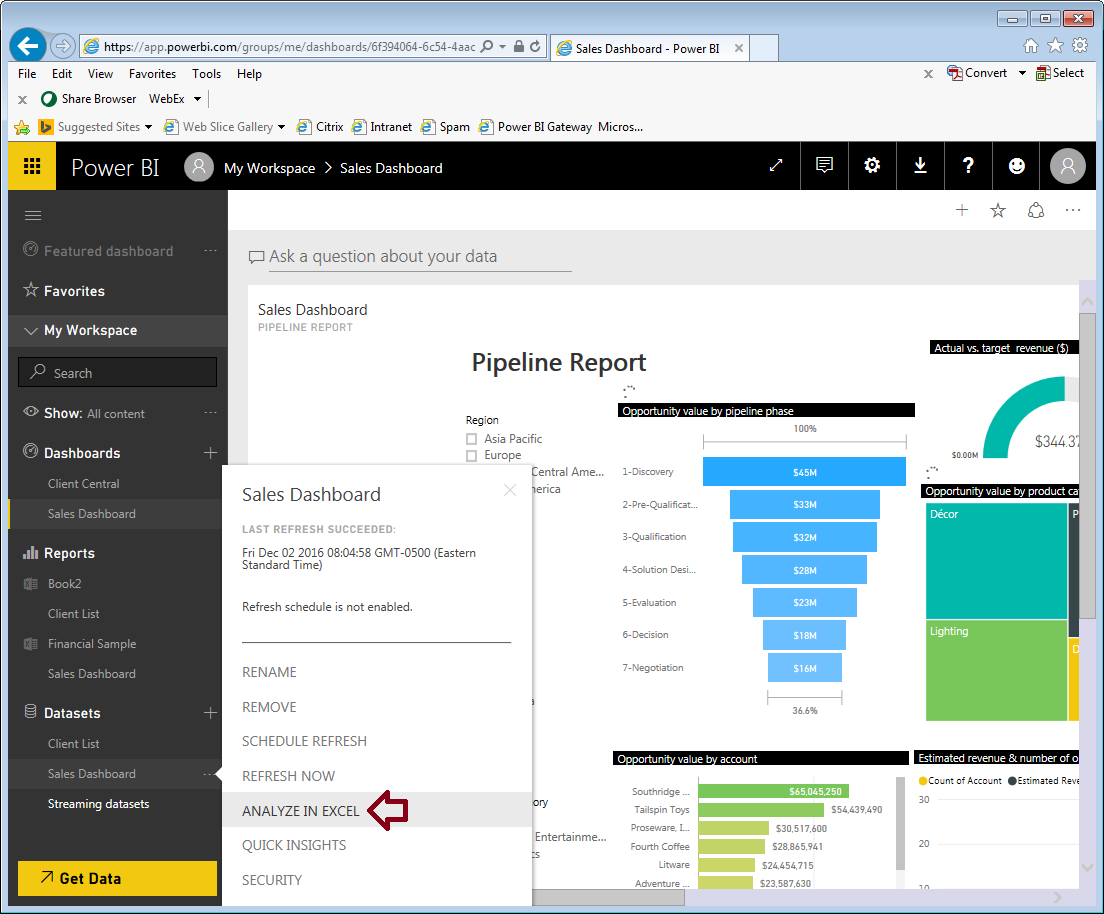Screen dimensions: 1104x914
Task: Expand the Convert dropdown arrow
Action: pos(1022,73)
